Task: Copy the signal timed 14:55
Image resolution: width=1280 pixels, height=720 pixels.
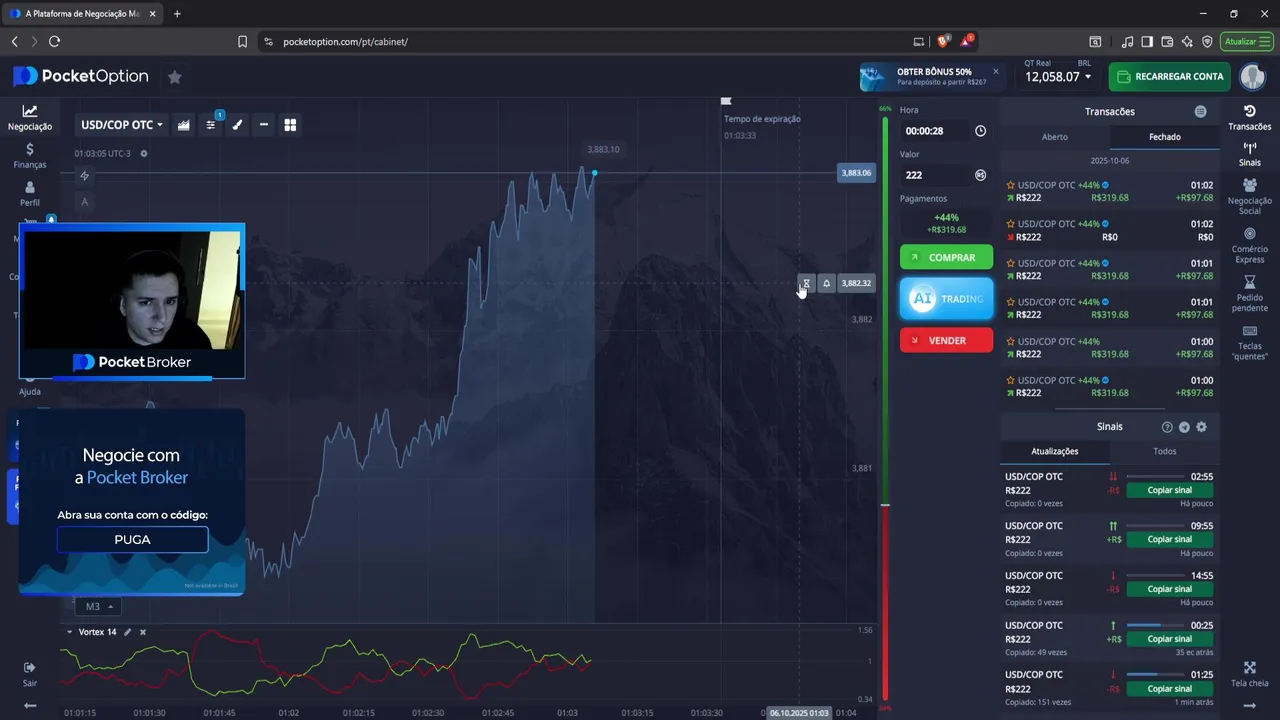Action: pos(1170,589)
